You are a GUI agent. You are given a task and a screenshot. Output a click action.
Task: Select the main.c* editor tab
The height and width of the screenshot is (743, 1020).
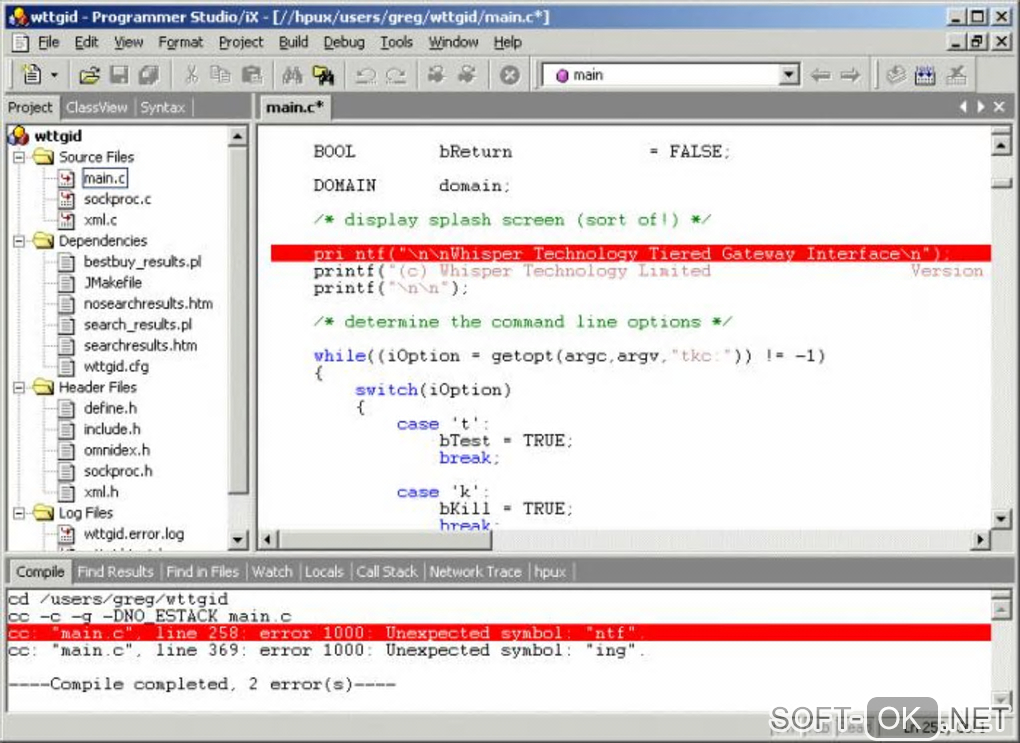point(295,107)
